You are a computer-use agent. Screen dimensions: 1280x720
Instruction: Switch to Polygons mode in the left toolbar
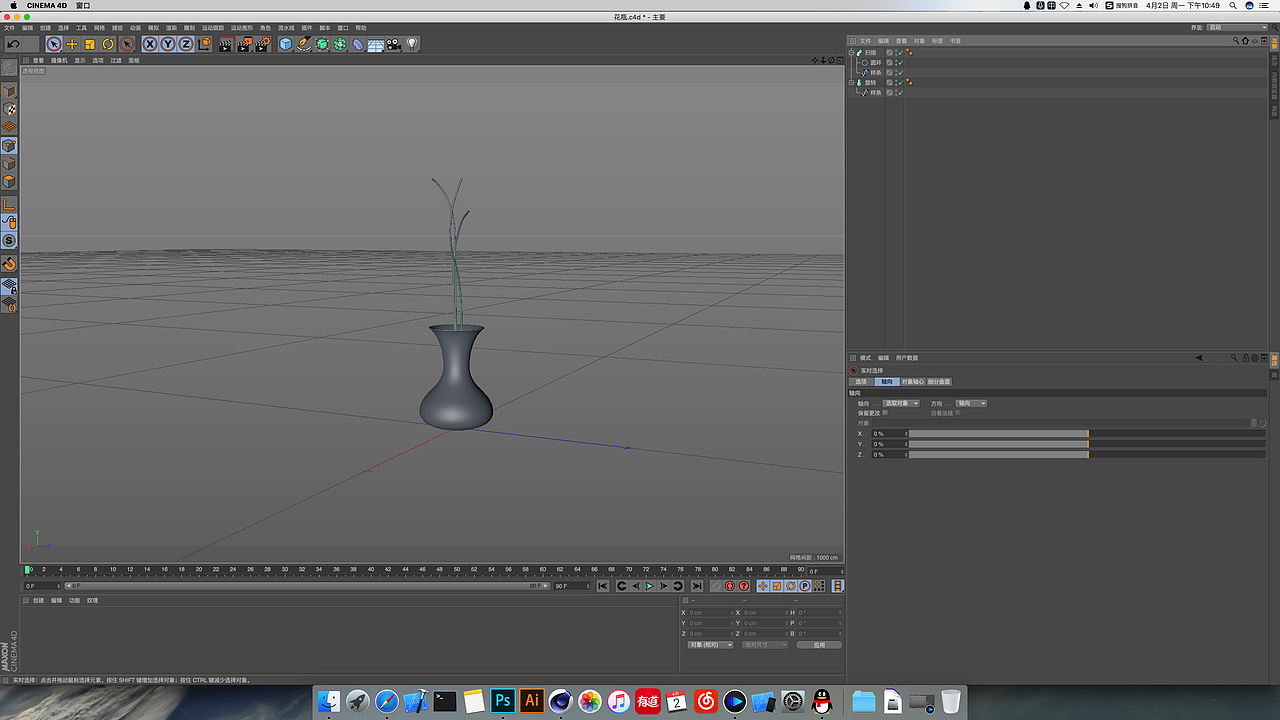point(9,181)
